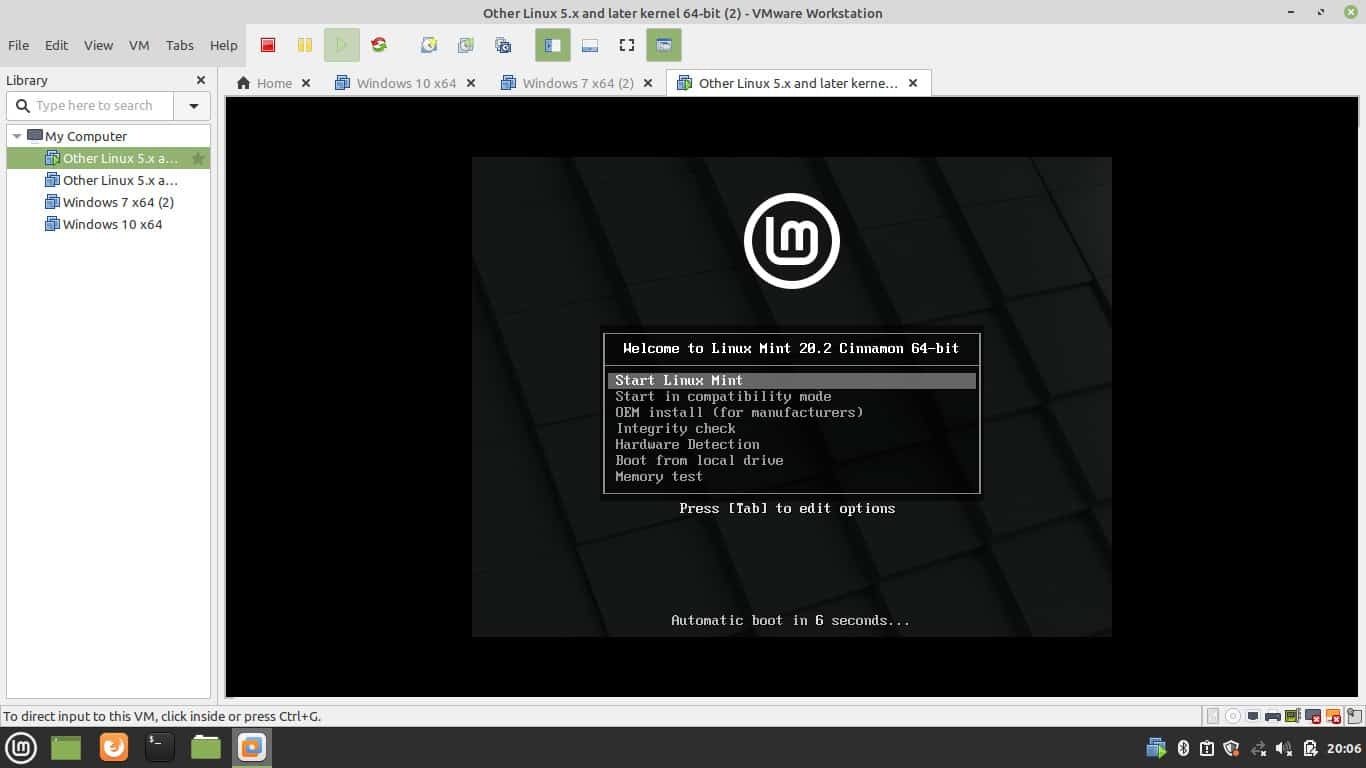
Task: Close the Windows 7 x64 (2) tab
Action: point(647,83)
